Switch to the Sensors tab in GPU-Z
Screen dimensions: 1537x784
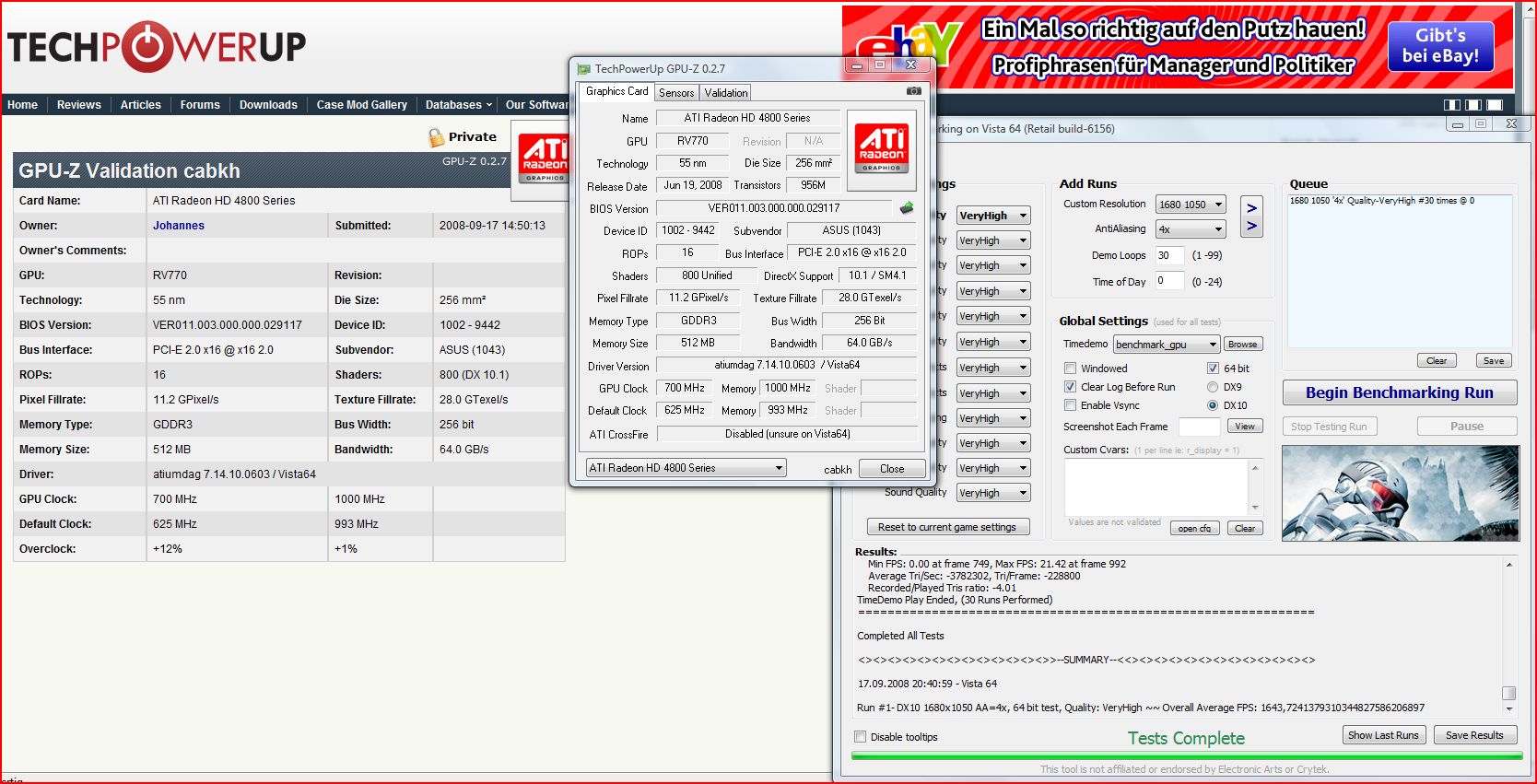[x=676, y=93]
